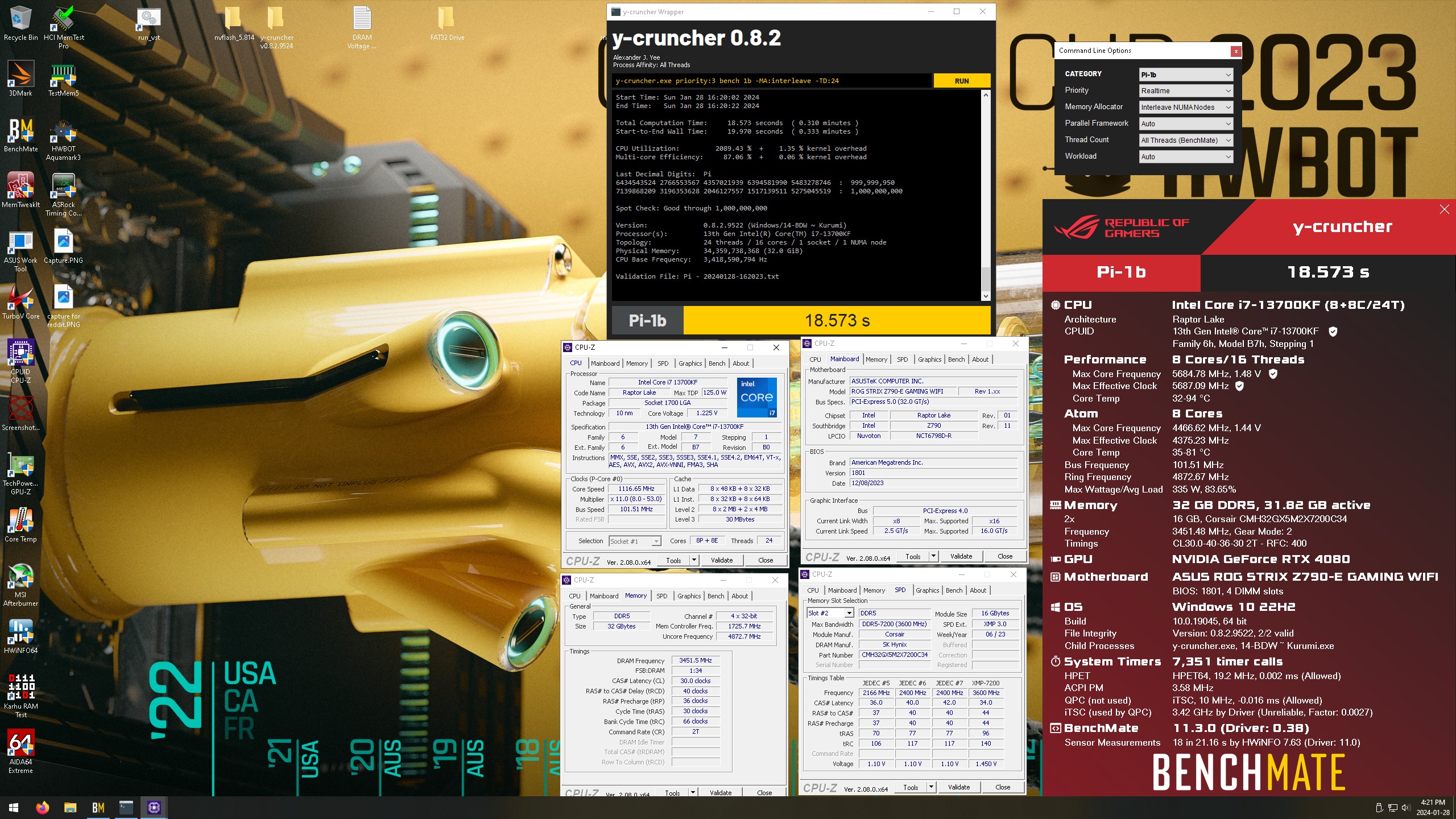Screen dimensions: 1456x819
Task: Expand Tools arrow in CPU-Z CPU window
Action: point(694,560)
